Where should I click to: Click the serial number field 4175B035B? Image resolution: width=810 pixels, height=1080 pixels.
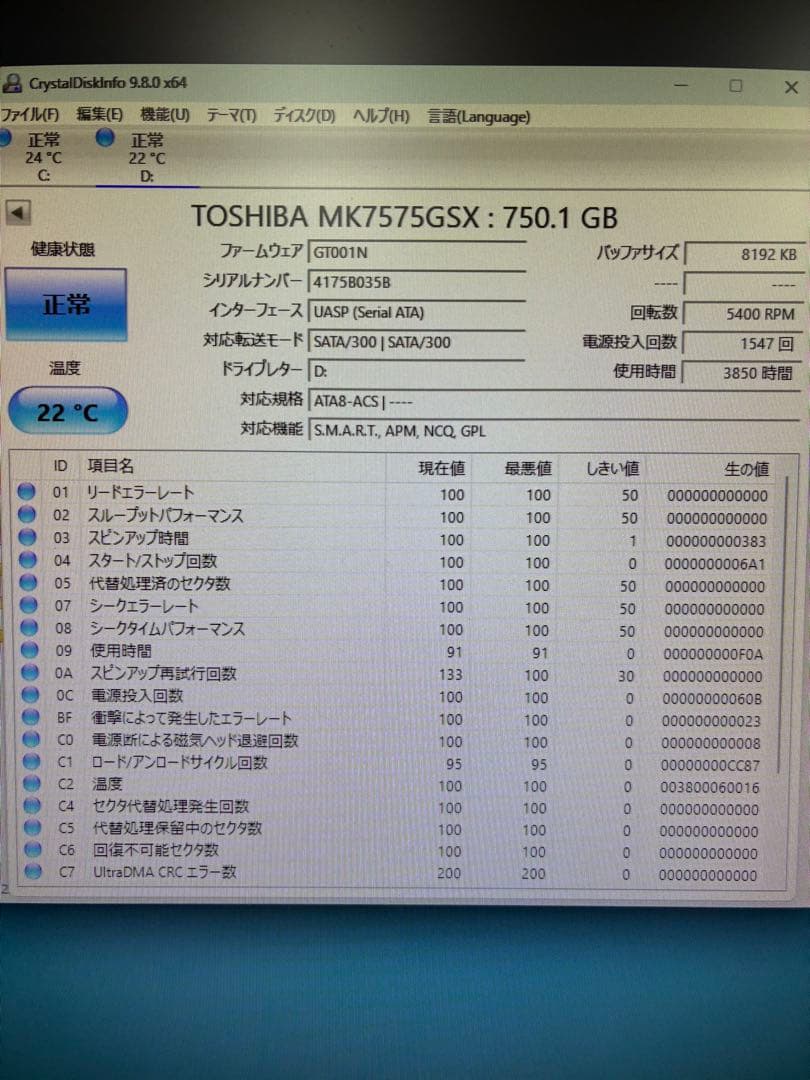tap(417, 282)
